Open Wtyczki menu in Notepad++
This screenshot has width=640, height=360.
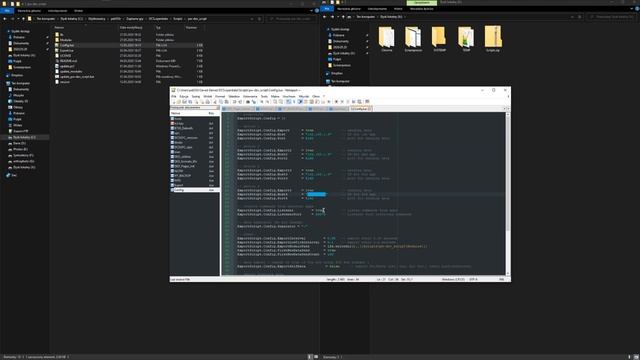304,96
